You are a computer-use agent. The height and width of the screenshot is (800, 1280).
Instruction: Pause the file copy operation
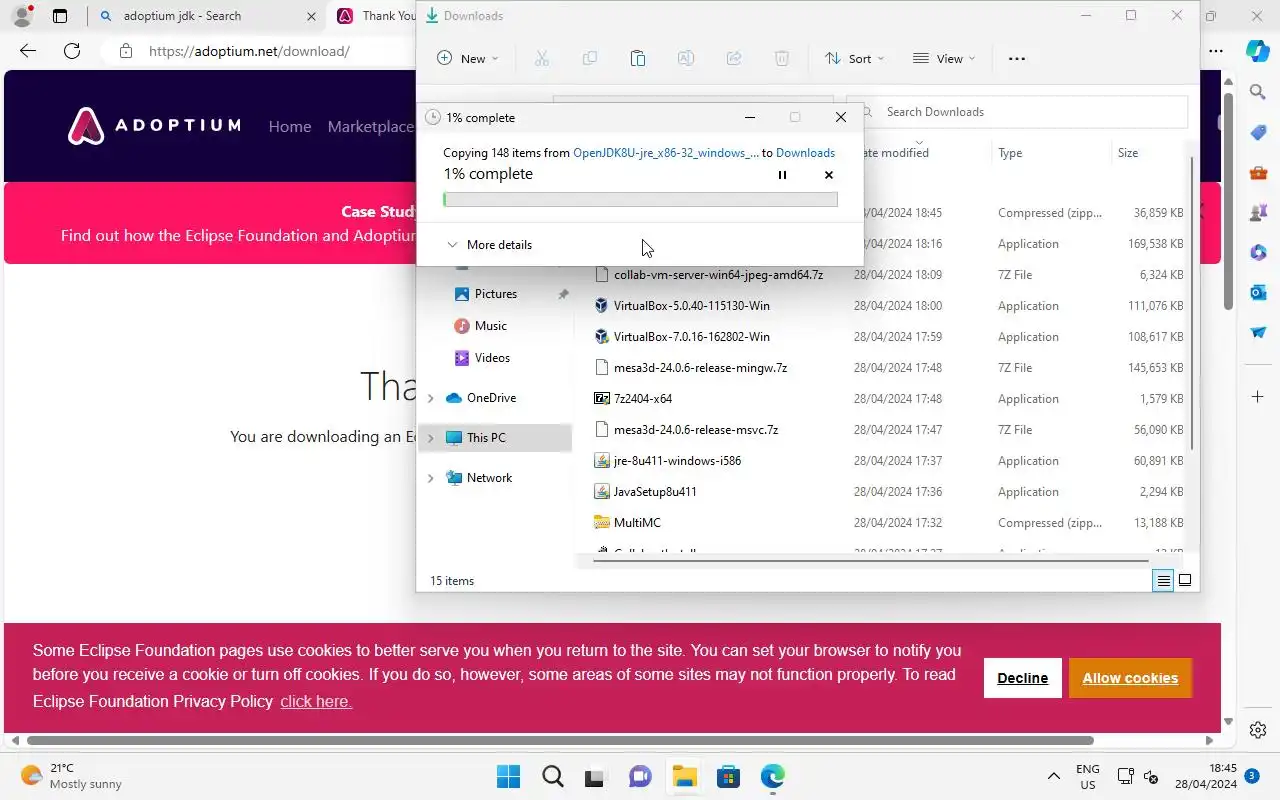(x=782, y=175)
